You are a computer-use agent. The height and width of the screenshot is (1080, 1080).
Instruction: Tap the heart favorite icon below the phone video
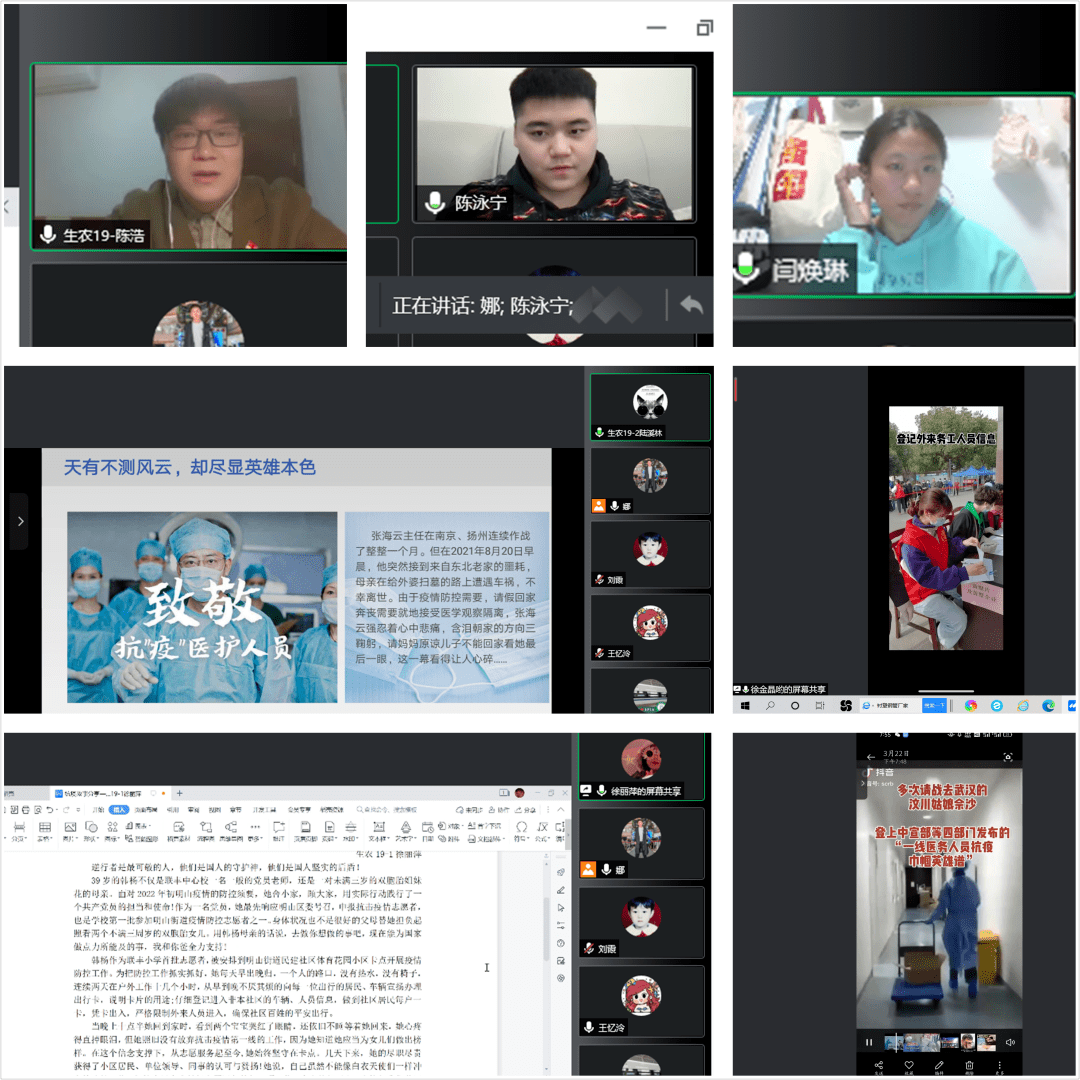(909, 1066)
